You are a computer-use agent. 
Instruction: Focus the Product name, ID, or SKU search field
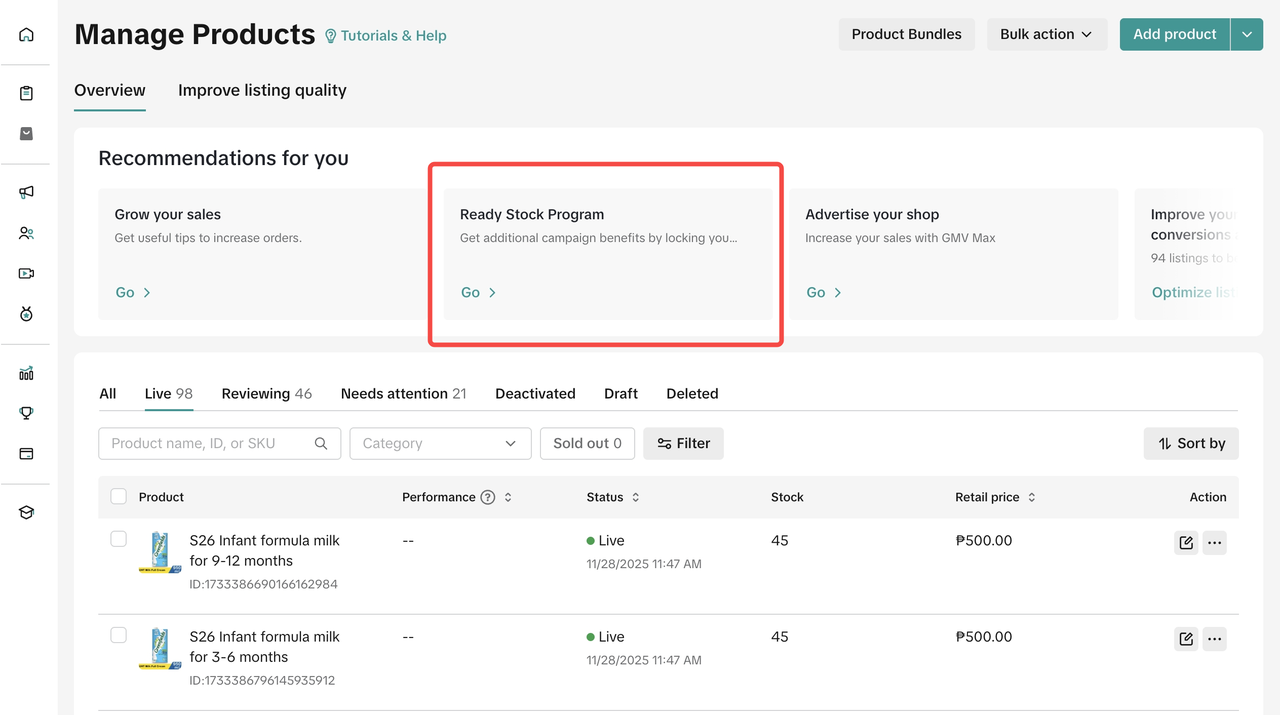(x=210, y=443)
